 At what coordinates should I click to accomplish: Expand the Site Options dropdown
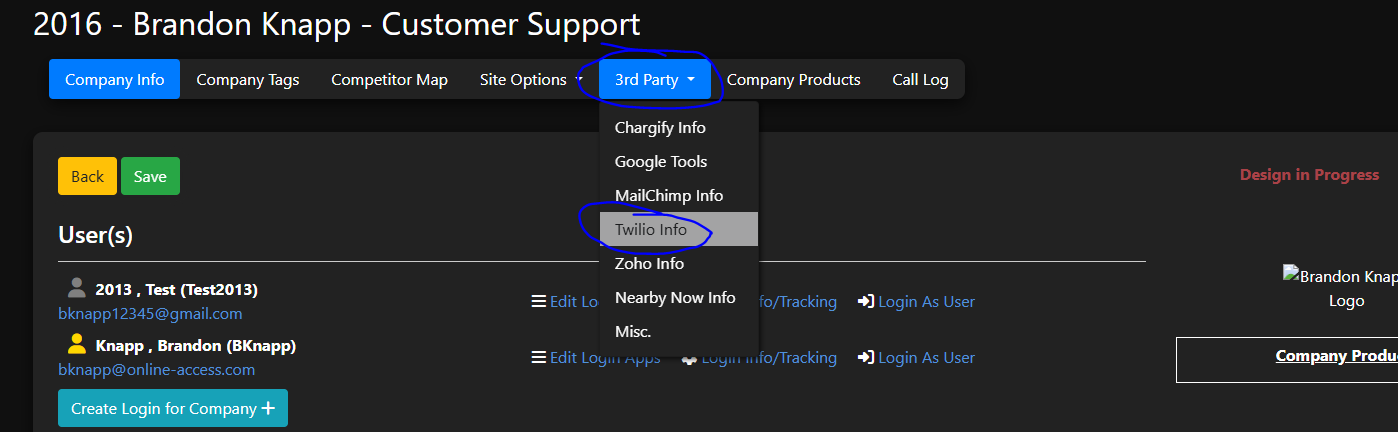[579, 80]
